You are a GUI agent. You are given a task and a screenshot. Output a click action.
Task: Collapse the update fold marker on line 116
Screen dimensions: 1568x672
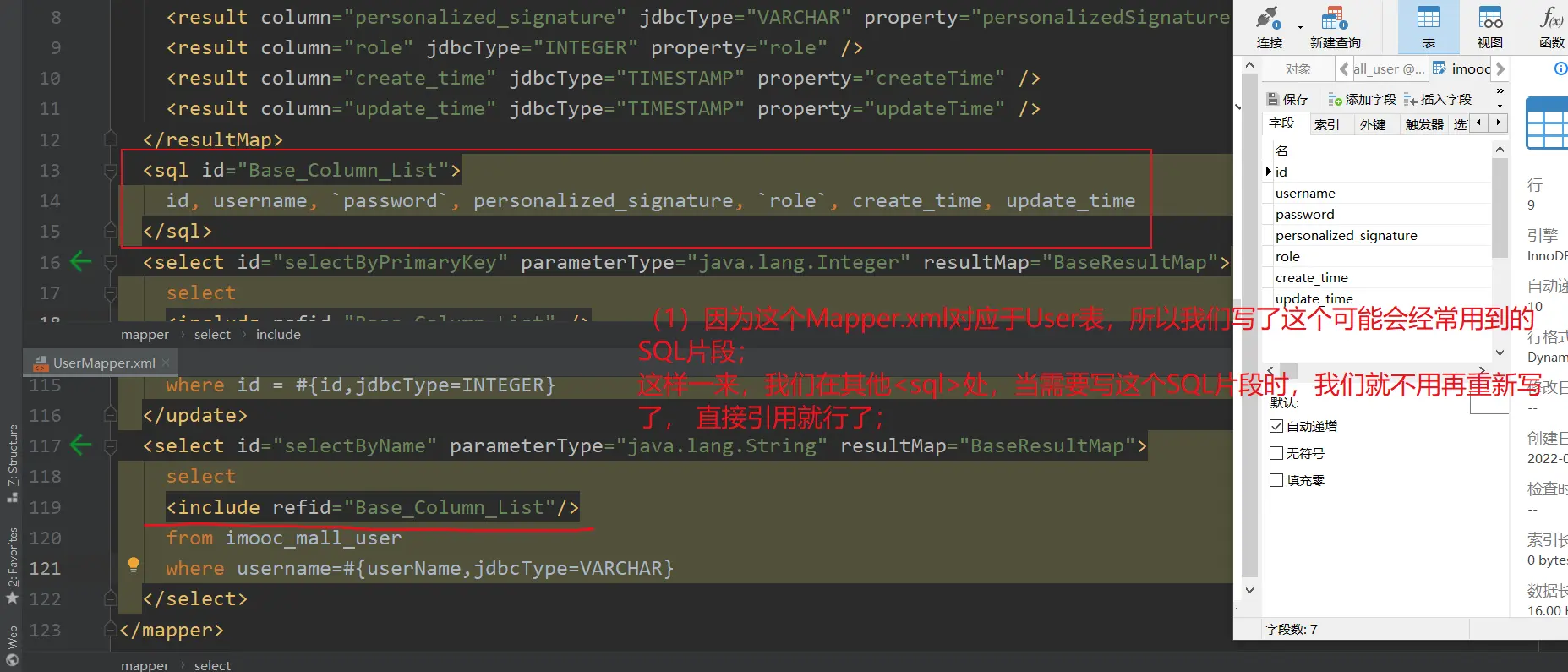110,414
